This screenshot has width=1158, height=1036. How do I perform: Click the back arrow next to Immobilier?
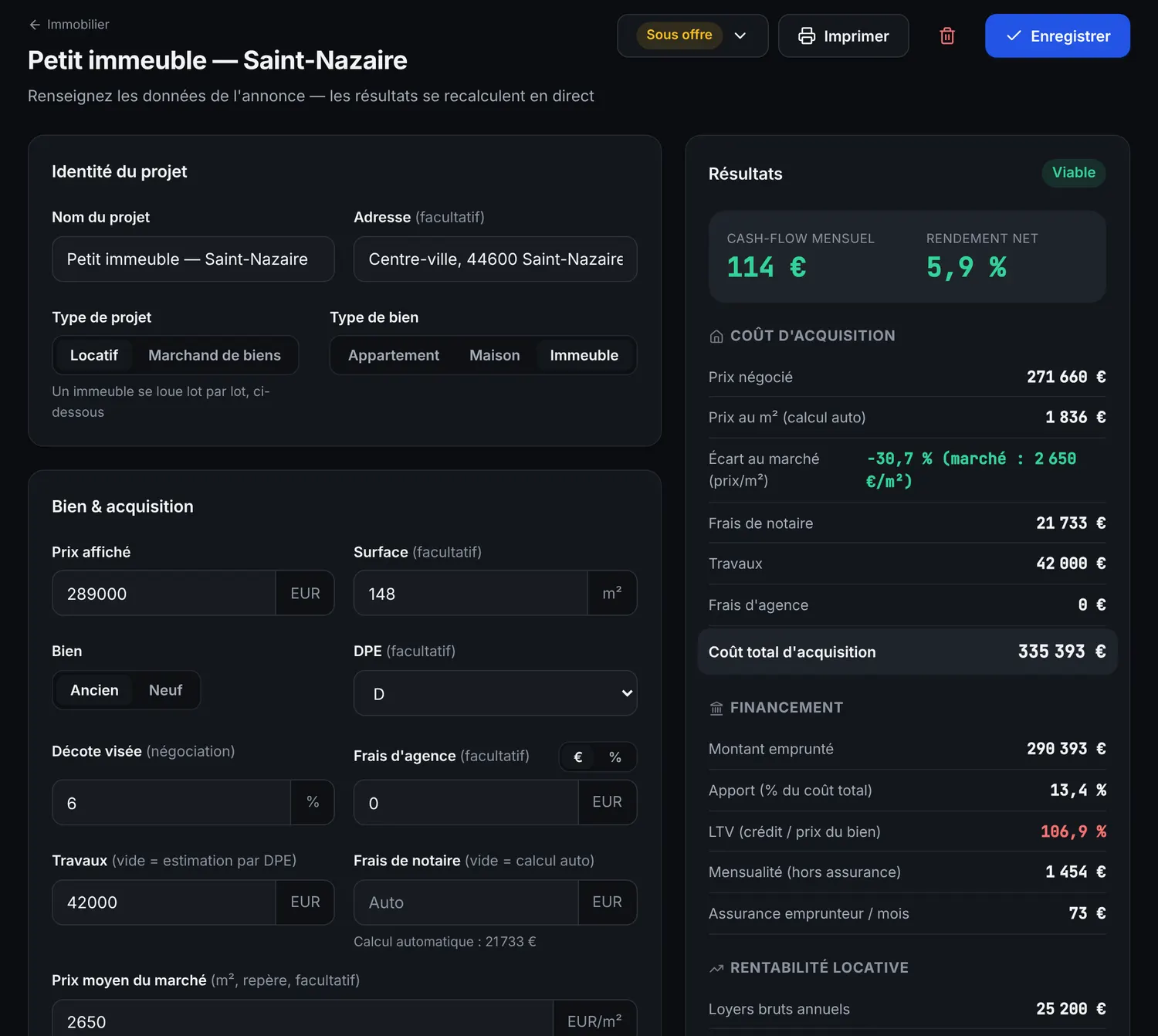click(35, 25)
